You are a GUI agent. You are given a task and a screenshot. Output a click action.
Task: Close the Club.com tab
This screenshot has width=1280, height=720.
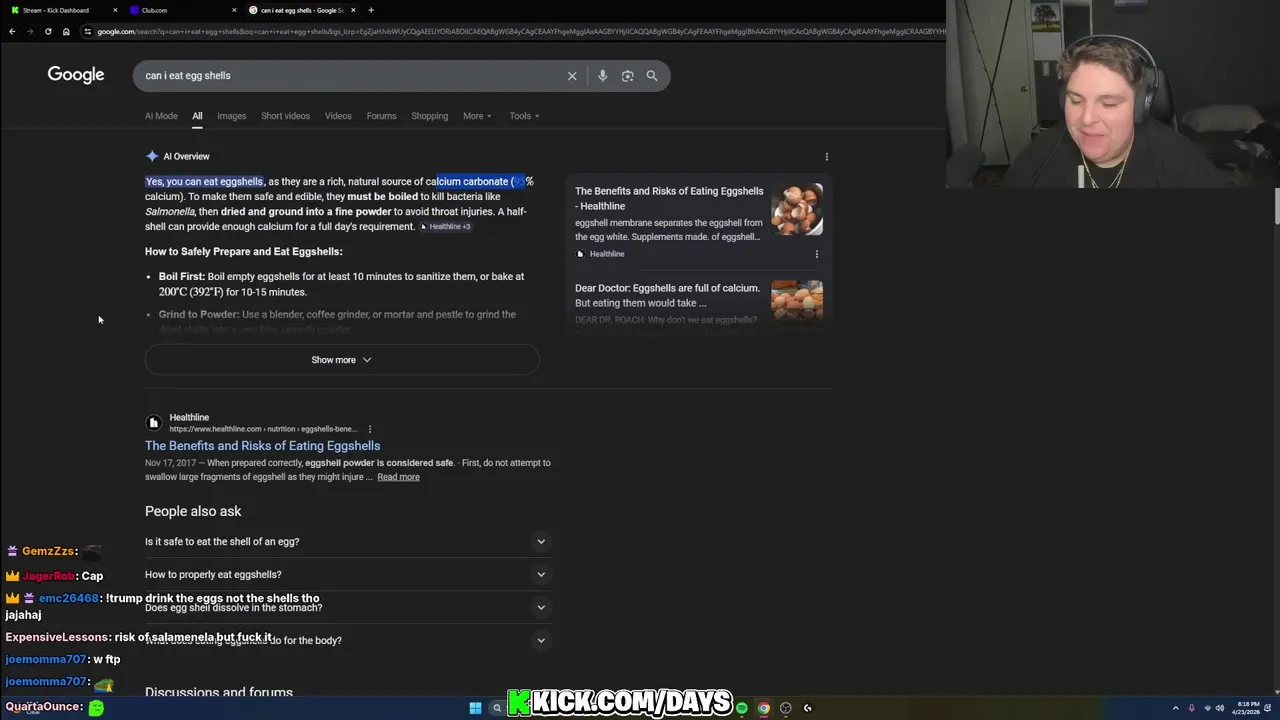tap(234, 10)
